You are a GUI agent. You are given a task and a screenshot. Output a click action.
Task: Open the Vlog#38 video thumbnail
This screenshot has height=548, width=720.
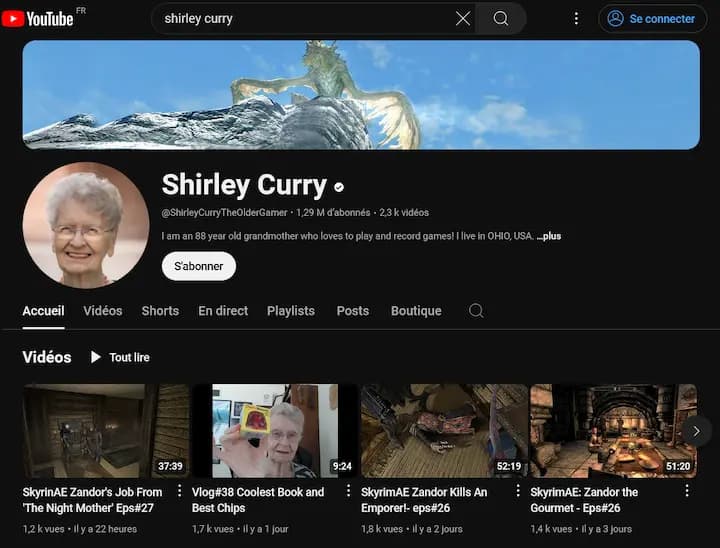point(275,431)
